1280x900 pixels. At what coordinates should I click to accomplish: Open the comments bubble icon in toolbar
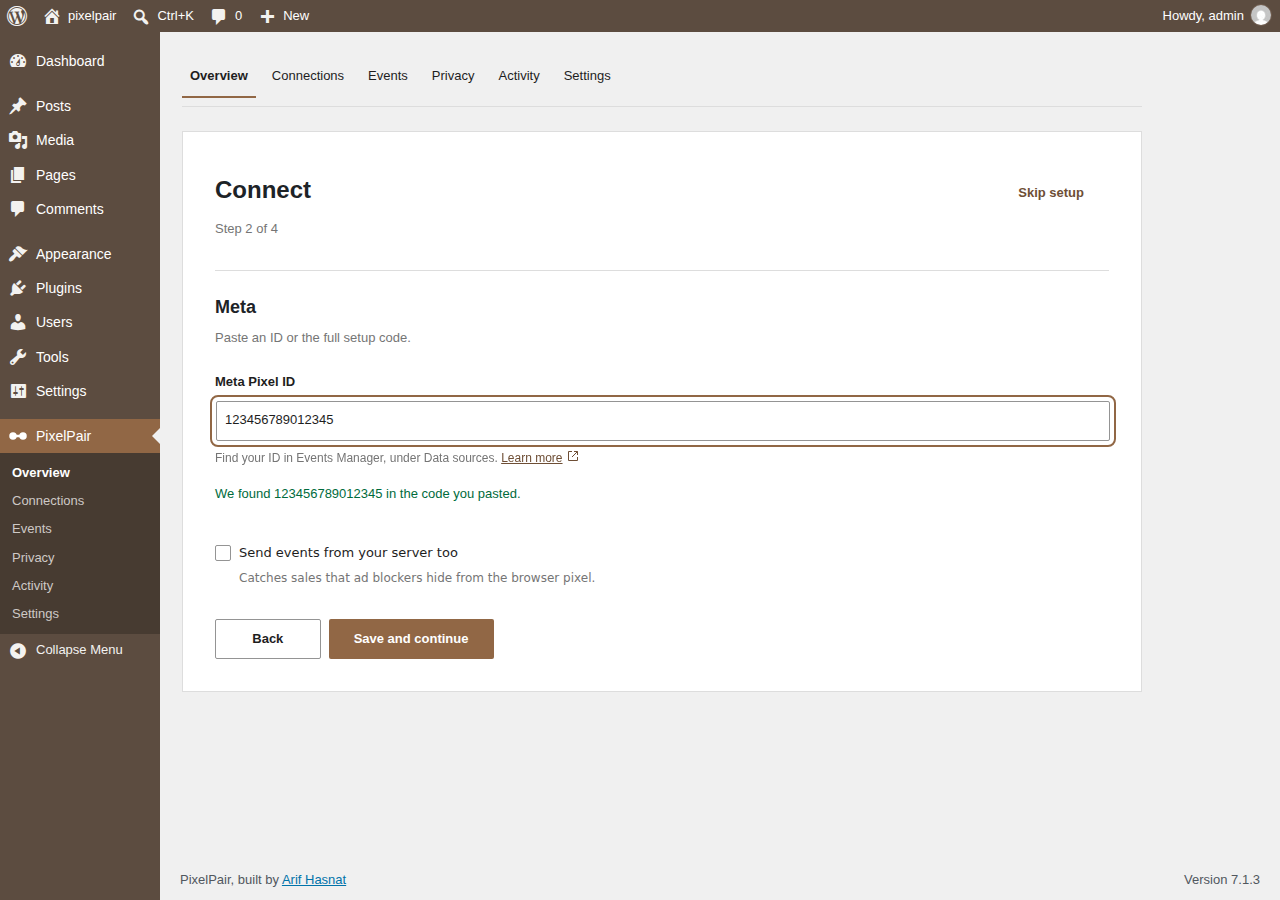click(x=218, y=16)
